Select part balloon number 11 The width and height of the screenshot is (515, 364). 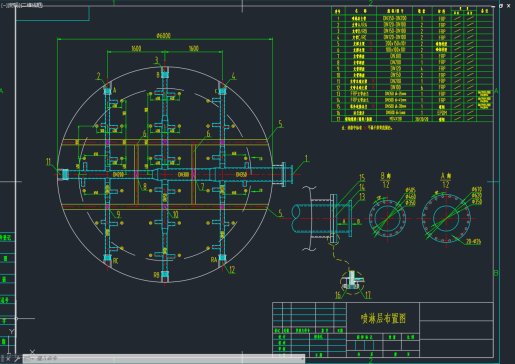click(49, 162)
